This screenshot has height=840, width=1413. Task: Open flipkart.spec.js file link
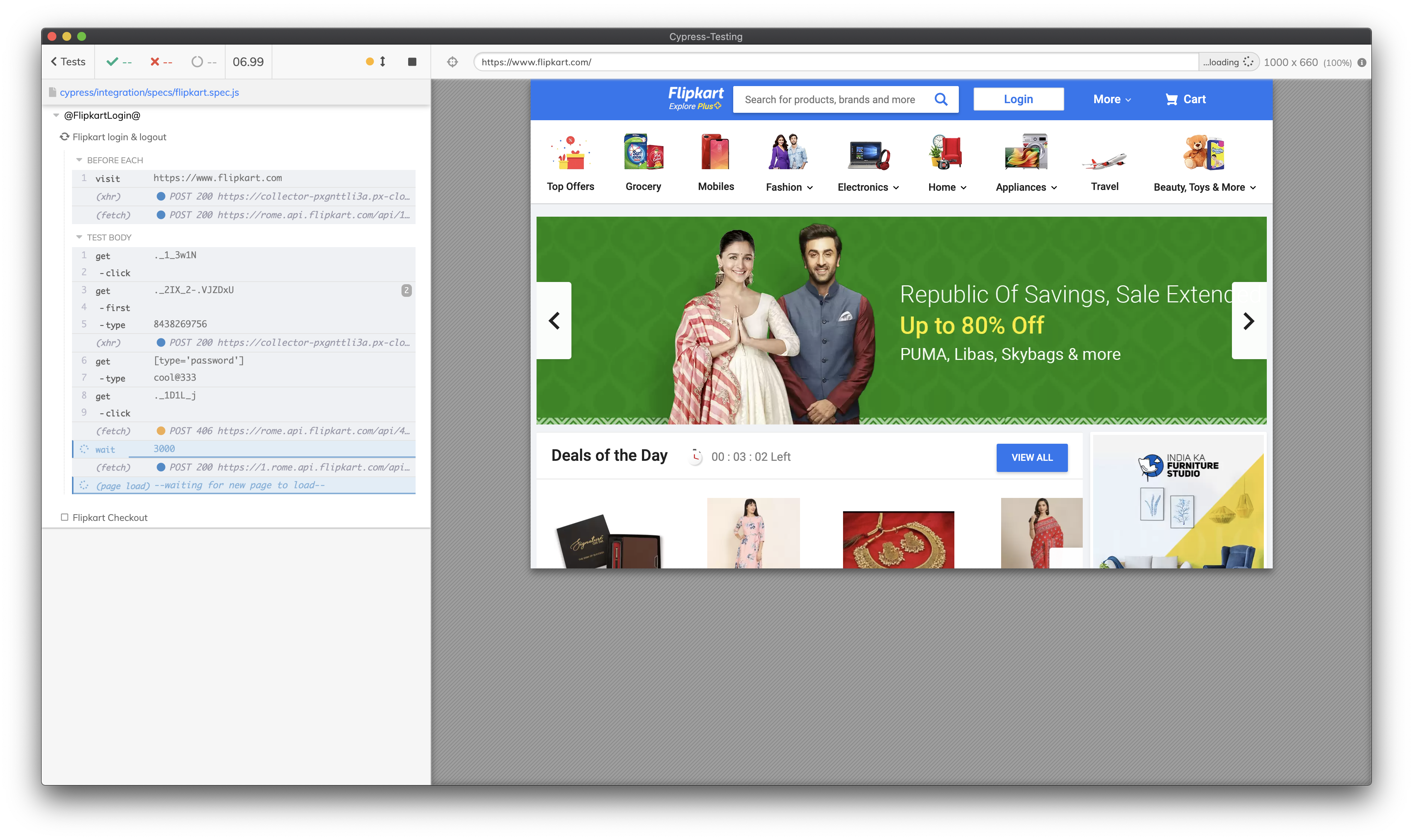coord(150,92)
